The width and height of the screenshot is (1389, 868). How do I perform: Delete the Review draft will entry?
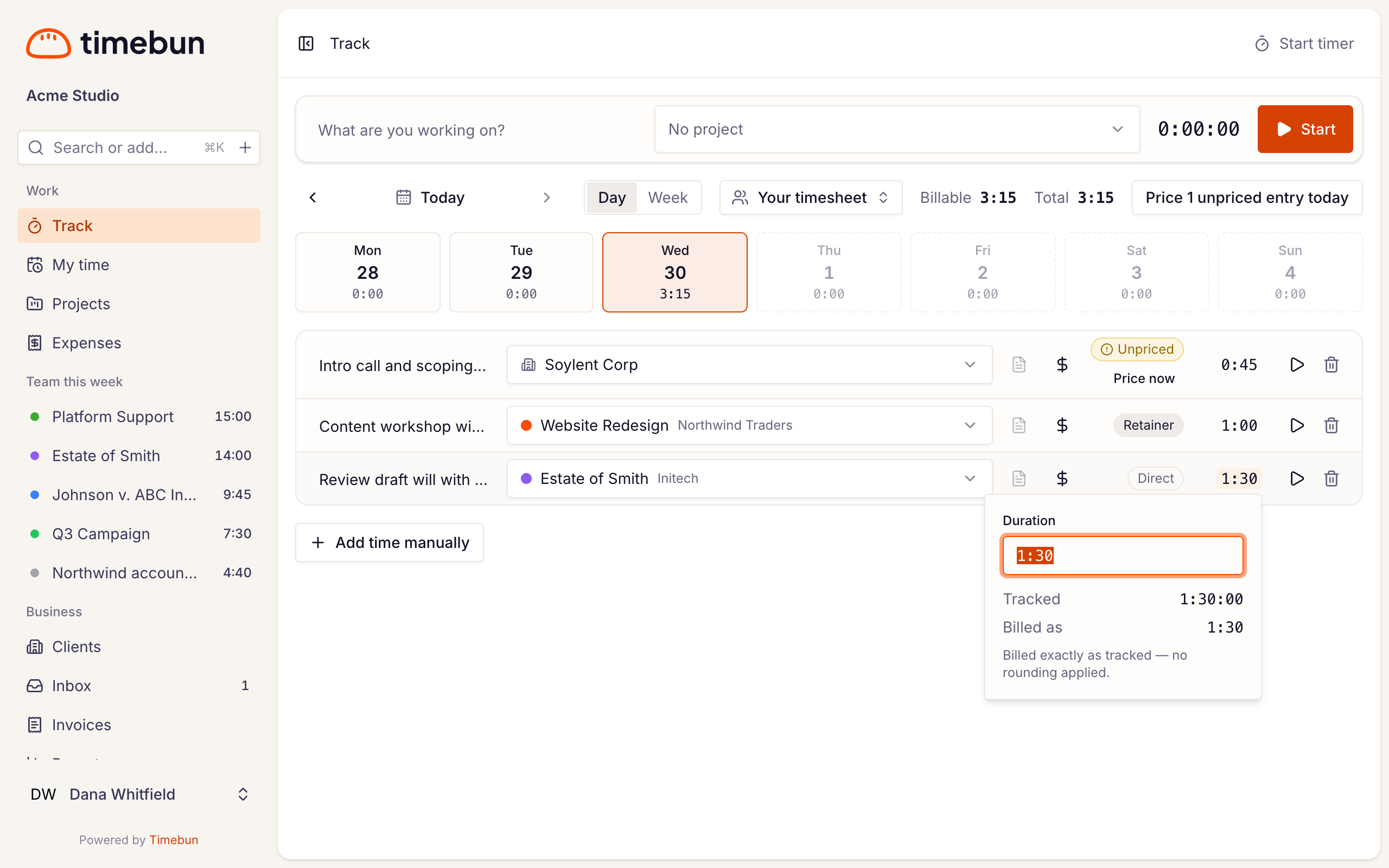pos(1331,478)
